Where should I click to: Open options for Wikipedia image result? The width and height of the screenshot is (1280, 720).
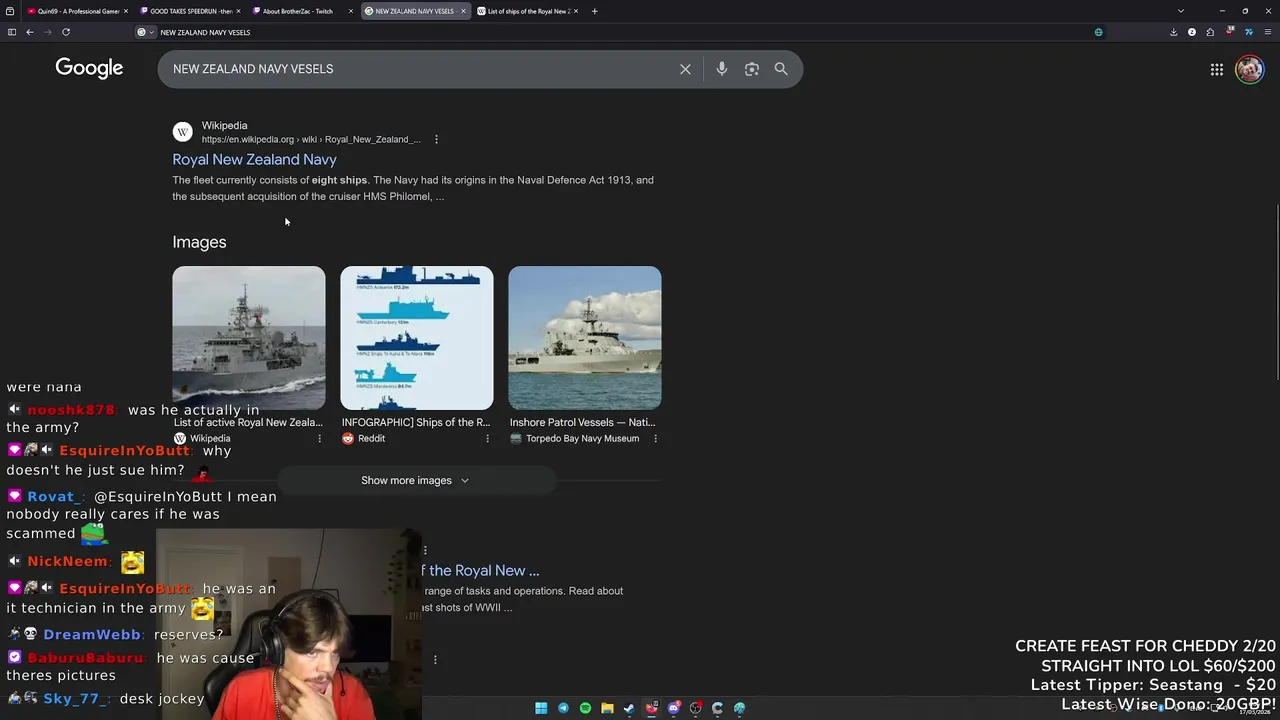(319, 438)
